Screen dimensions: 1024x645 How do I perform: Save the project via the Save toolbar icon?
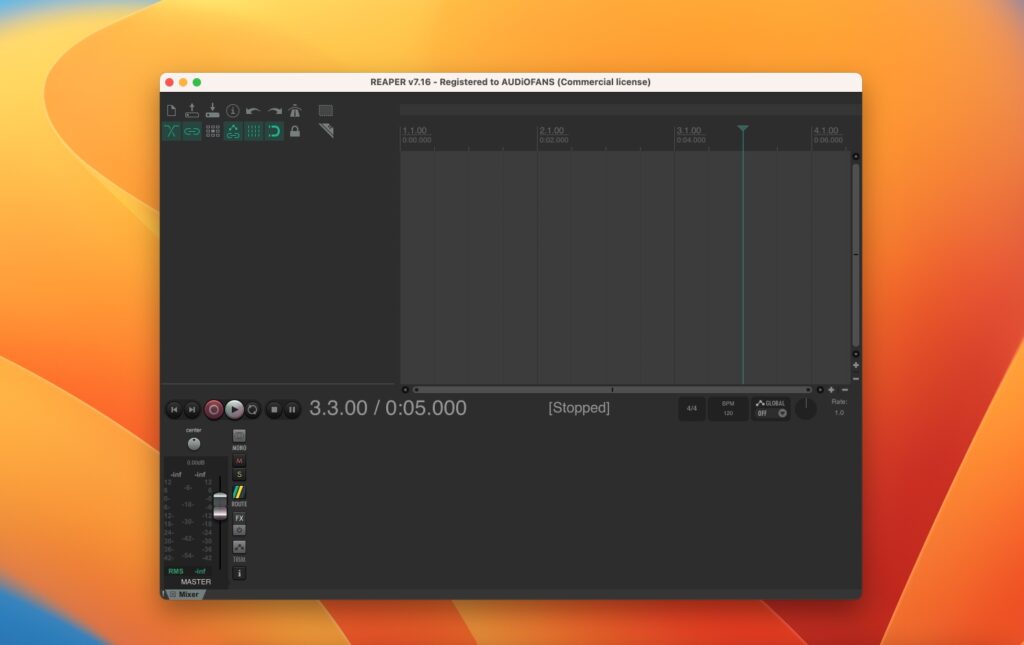click(213, 110)
